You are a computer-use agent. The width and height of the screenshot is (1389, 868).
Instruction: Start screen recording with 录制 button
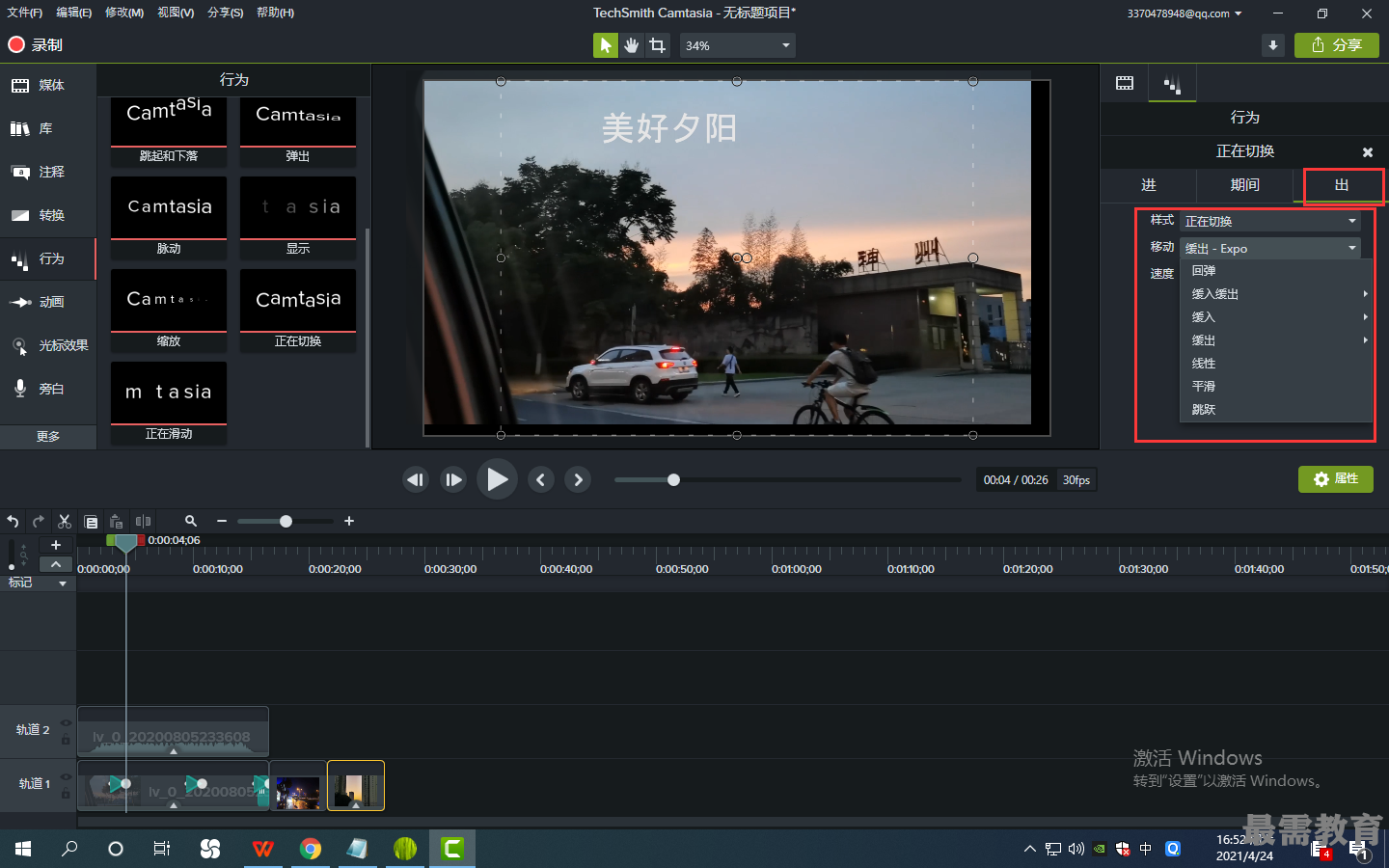point(35,45)
